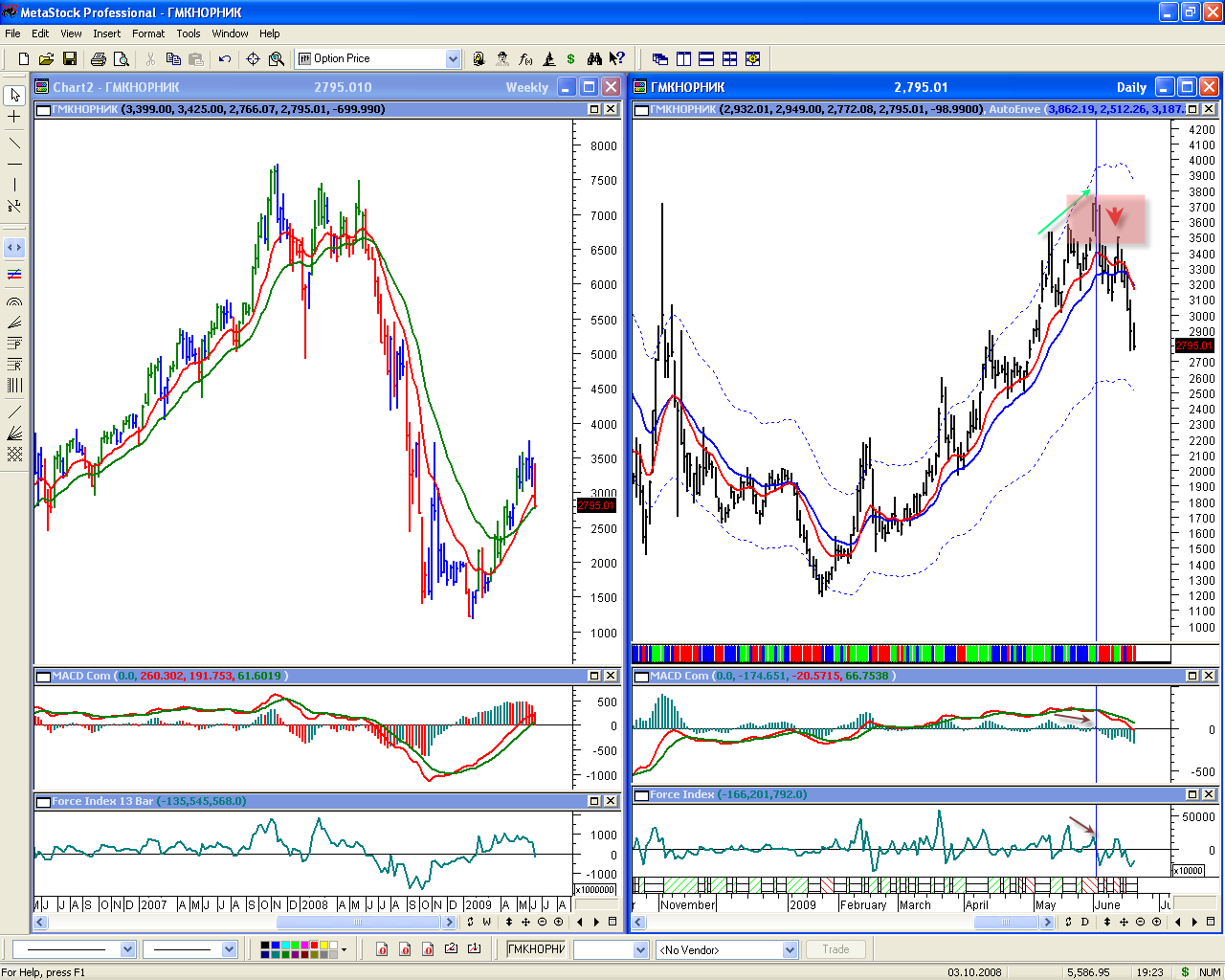Select the horizontal line tool
Image resolution: width=1225 pixels, height=980 pixels.
(14, 164)
